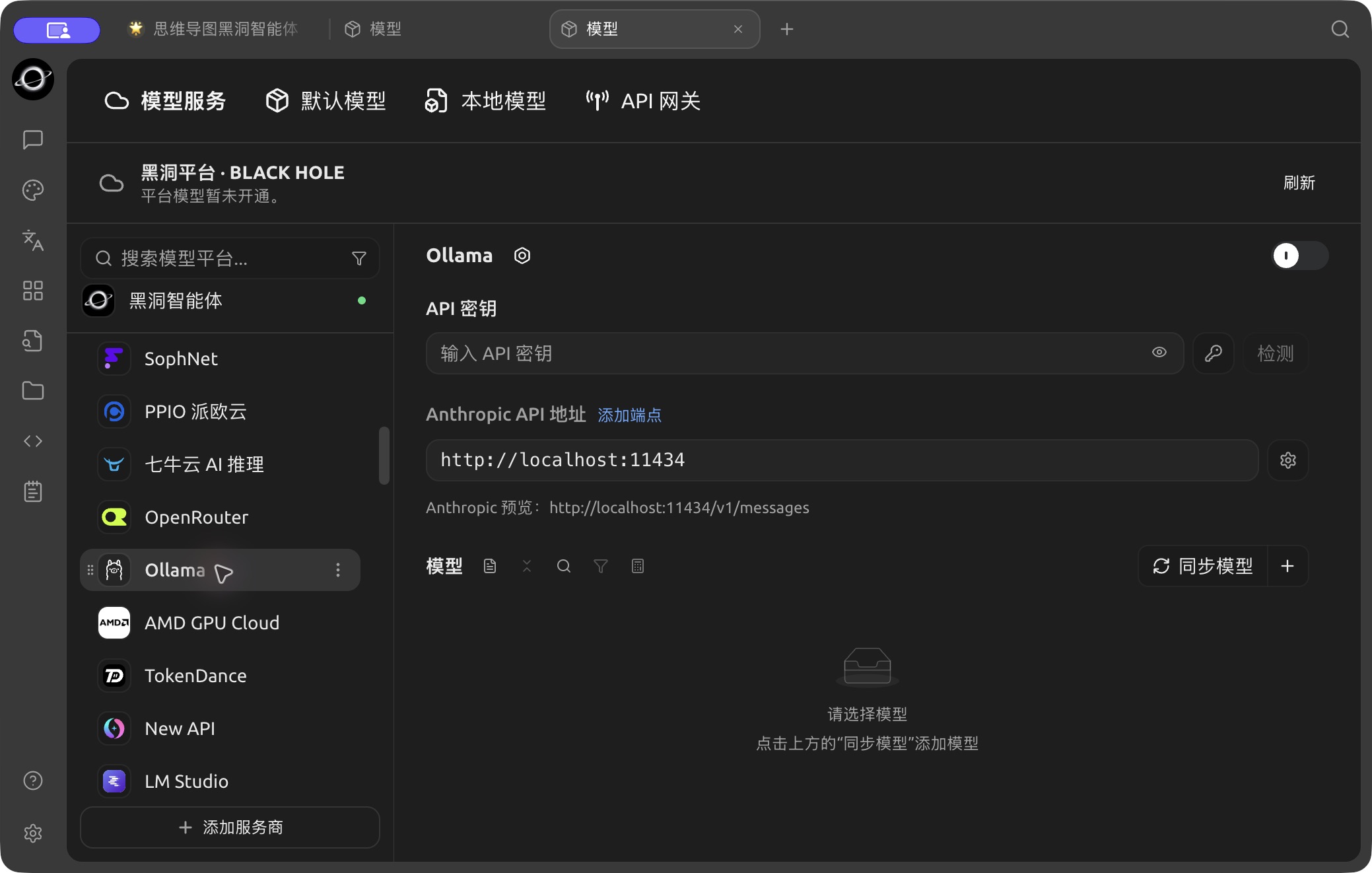Screen dimensions: 1372x873
Task: Click the 同步模型 button
Action: [1203, 566]
